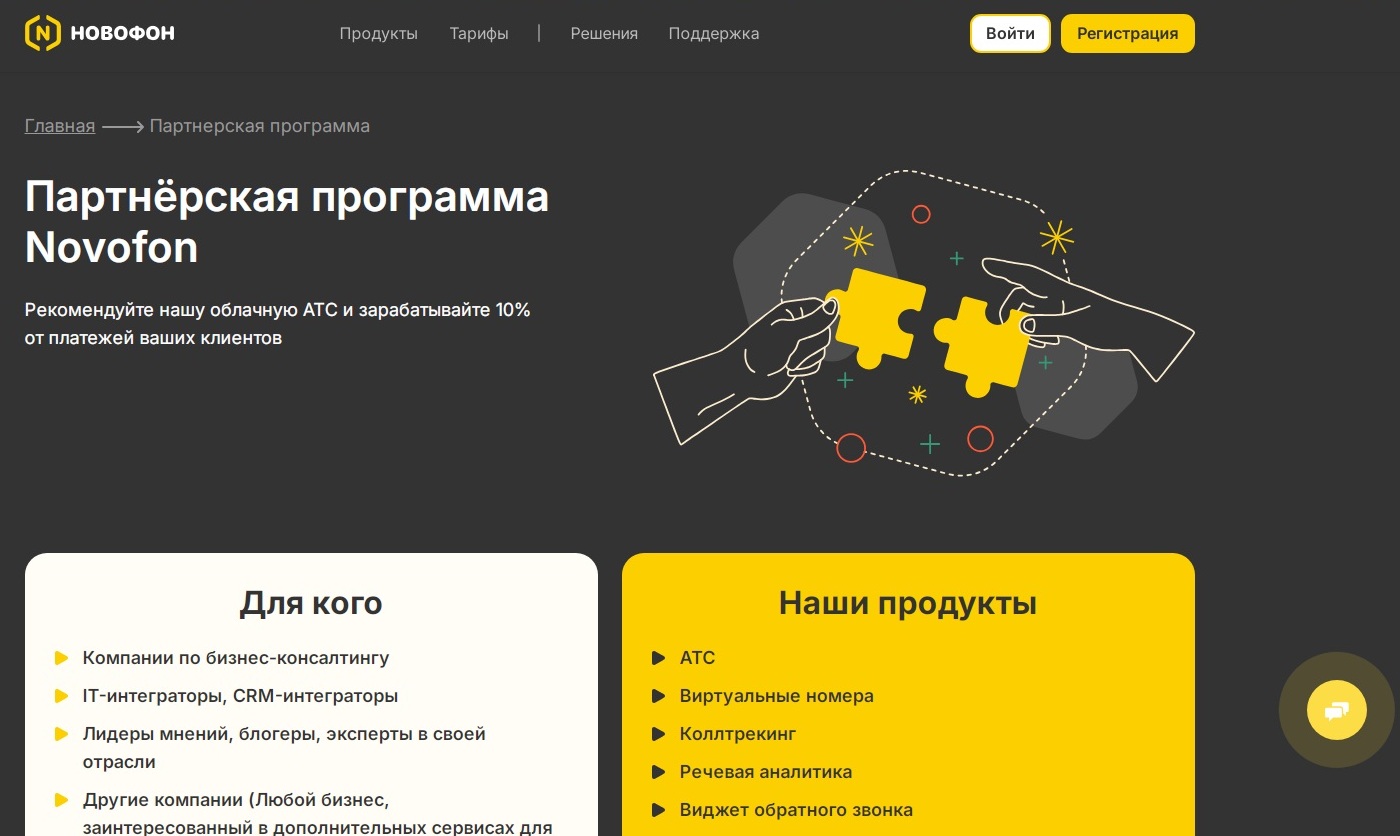Screen dimensions: 1400x836
Task: Click the Регистрация button
Action: click(x=1127, y=33)
